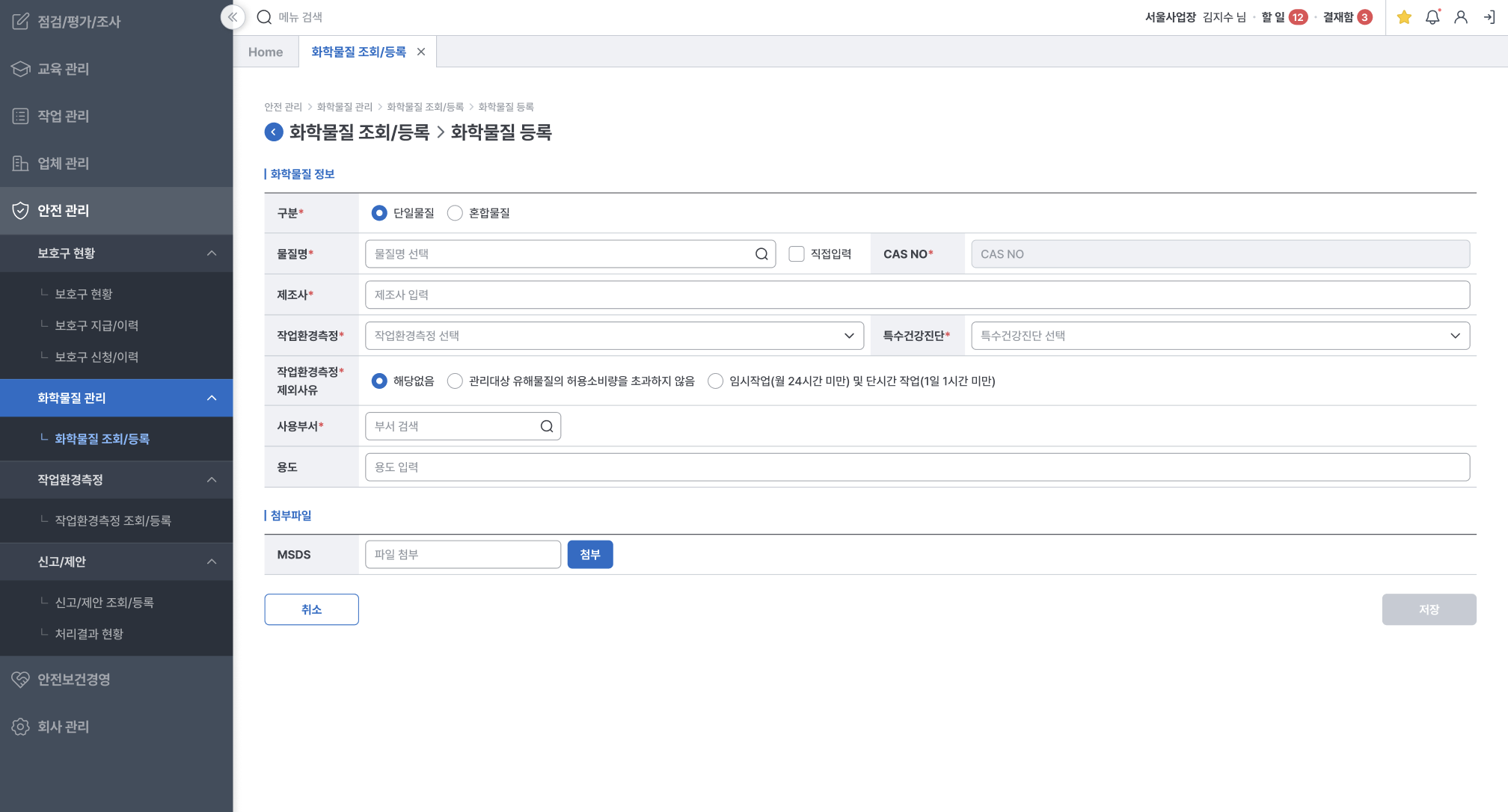Open the 작업환경측정 선택 dropdown
The image size is (1508, 812).
613,336
